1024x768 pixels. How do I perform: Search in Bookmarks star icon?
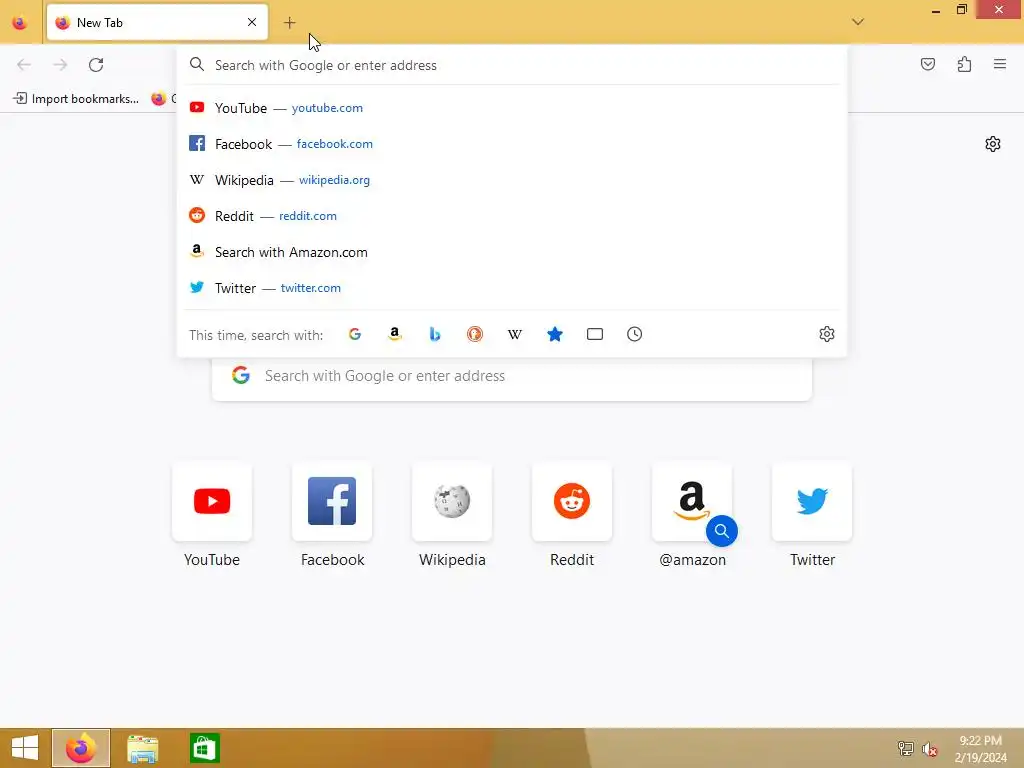coord(554,334)
